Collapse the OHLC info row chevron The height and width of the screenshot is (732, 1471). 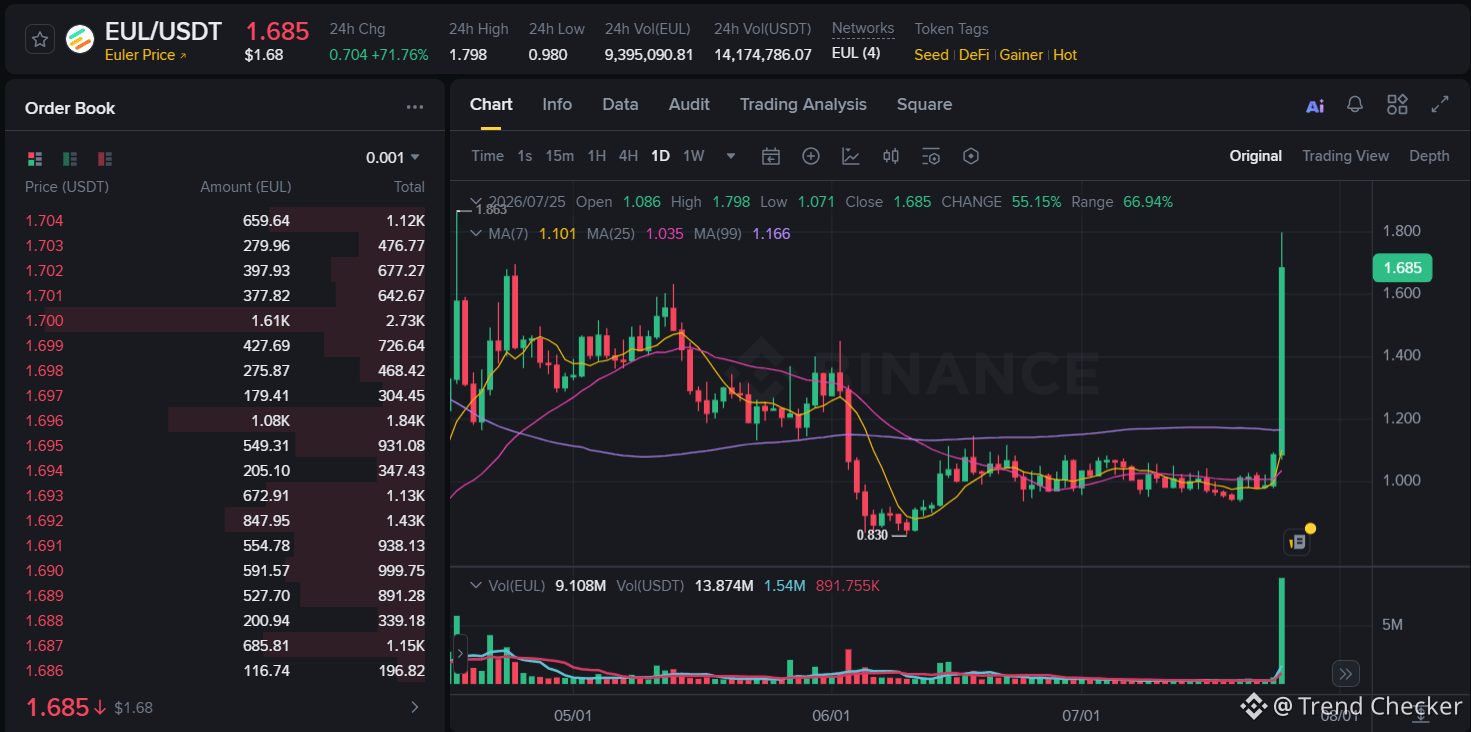pyautogui.click(x=476, y=202)
